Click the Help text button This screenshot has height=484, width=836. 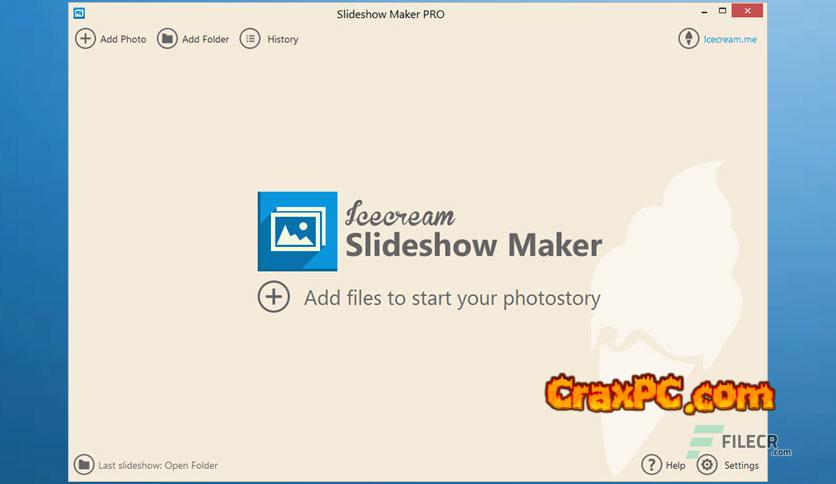pyautogui.click(x=675, y=465)
